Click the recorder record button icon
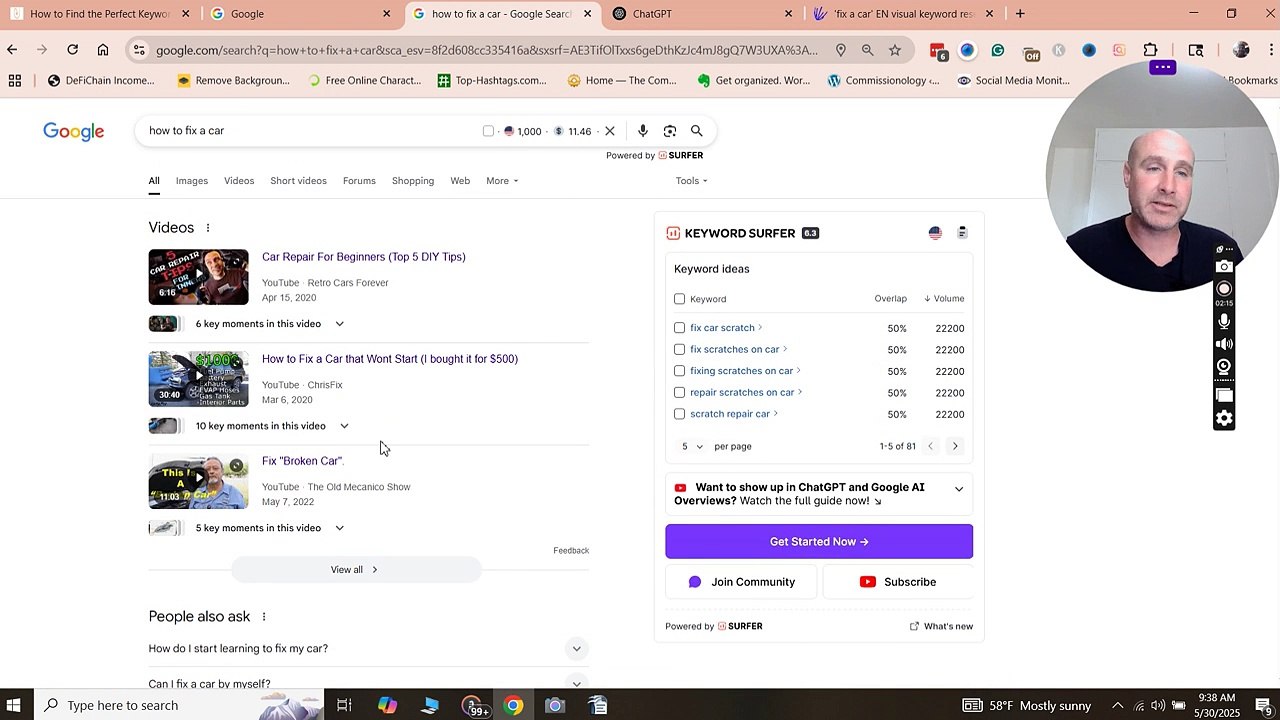The image size is (1280, 720). 1224,290
